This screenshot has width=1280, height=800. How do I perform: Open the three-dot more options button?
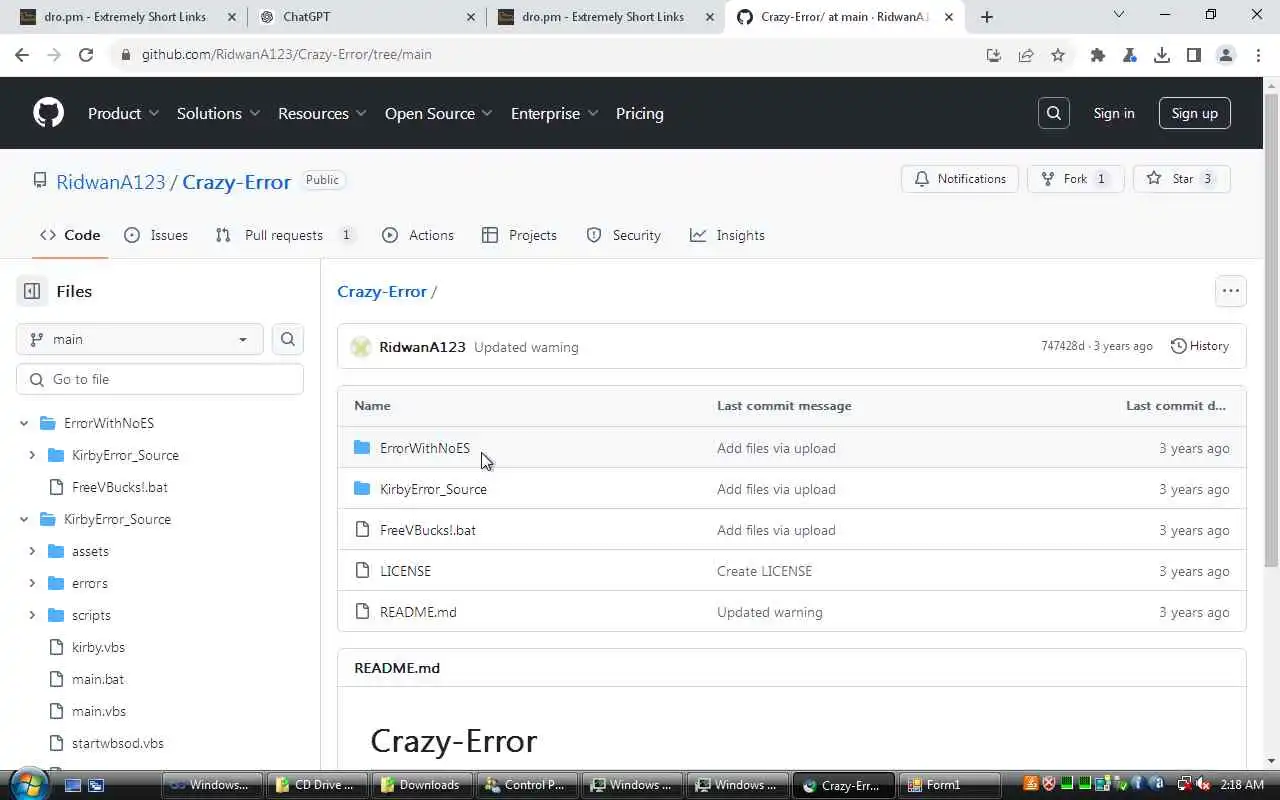(1231, 291)
